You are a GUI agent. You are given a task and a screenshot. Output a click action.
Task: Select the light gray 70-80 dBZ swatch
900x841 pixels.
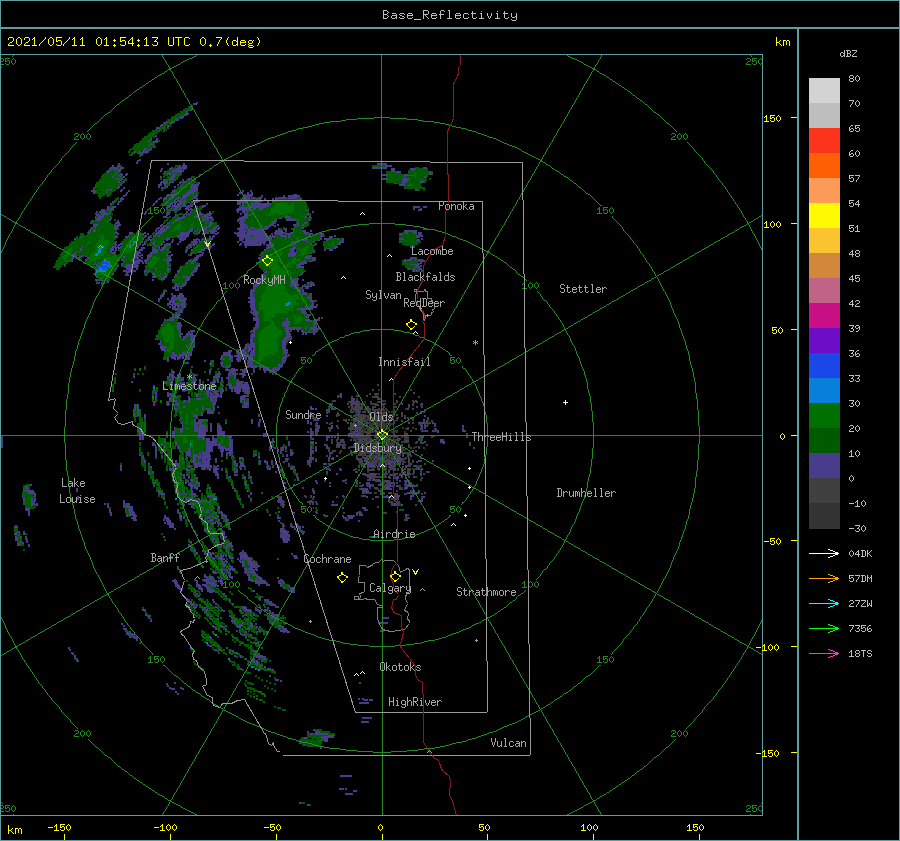pyautogui.click(x=824, y=91)
